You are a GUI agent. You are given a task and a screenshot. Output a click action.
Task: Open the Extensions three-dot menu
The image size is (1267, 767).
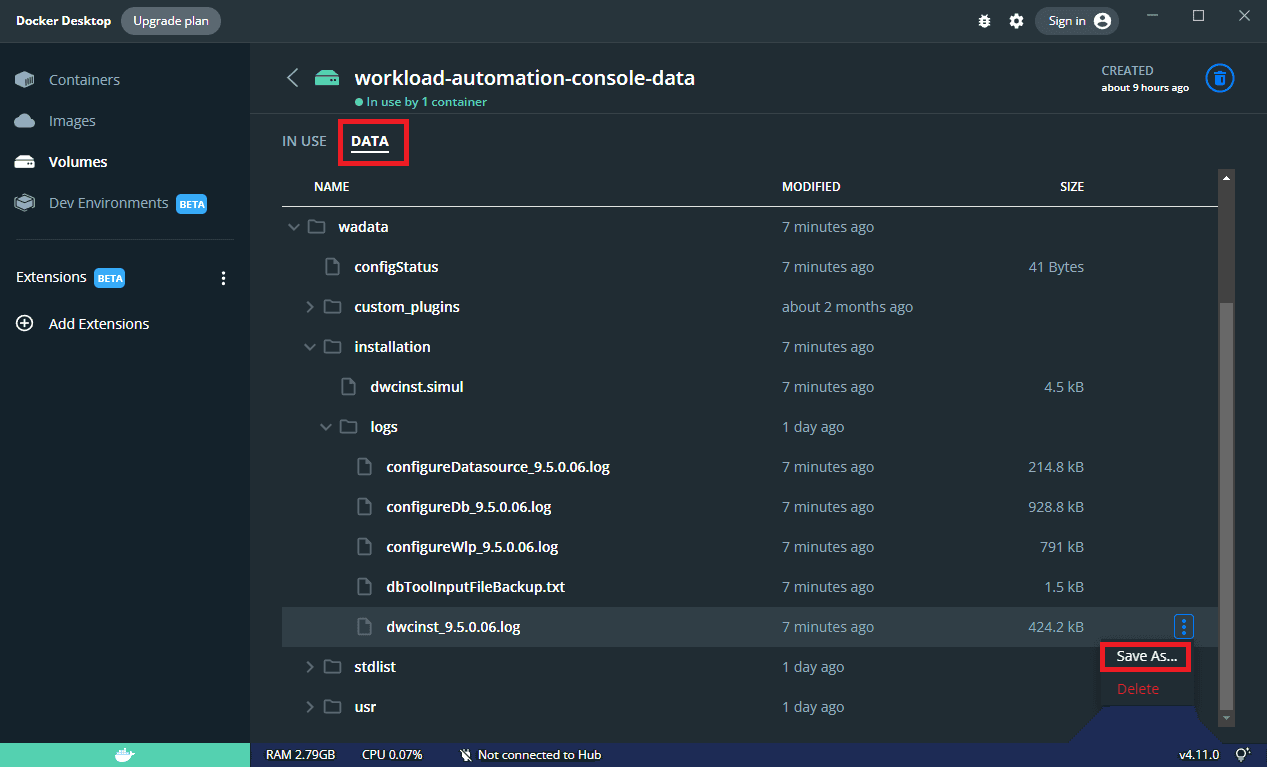223,278
